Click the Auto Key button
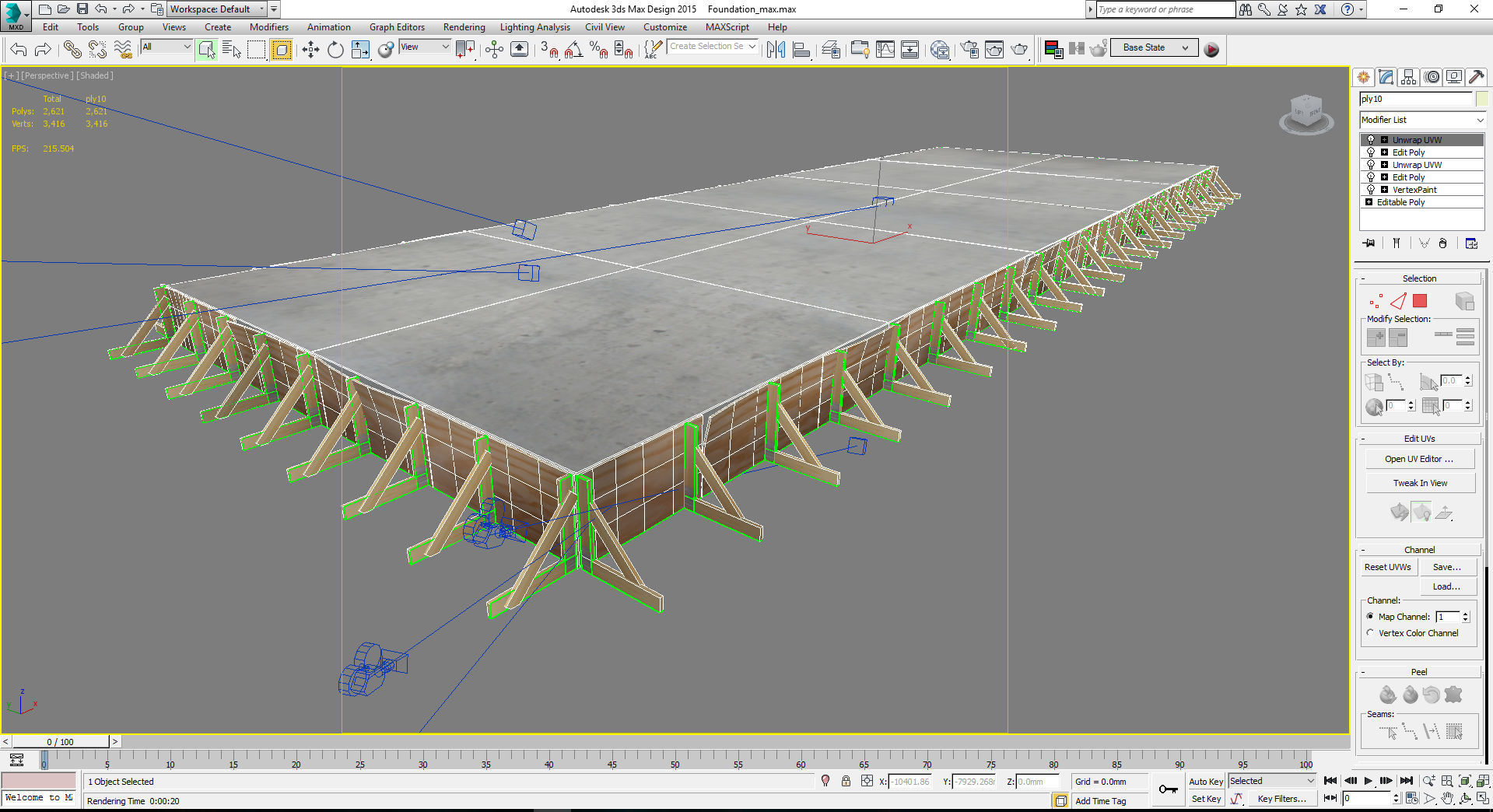 pyautogui.click(x=1206, y=782)
